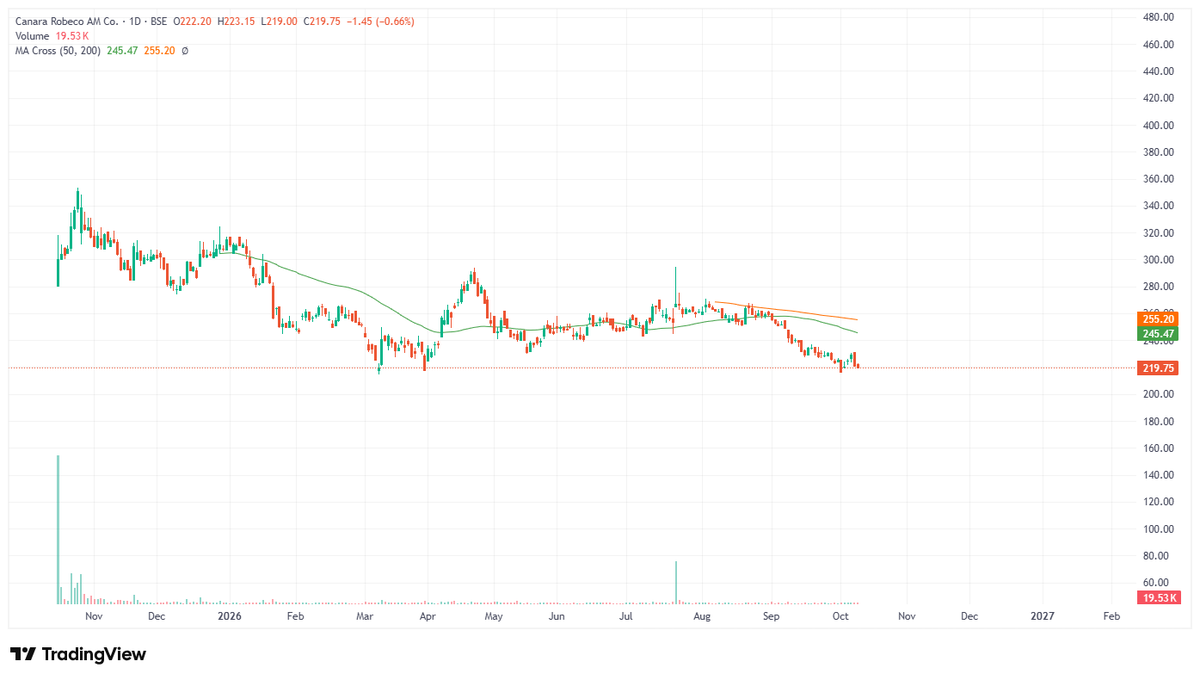The height and width of the screenshot is (680, 1200).
Task: Click the 400.00 price scale label
Action: 1158,126
